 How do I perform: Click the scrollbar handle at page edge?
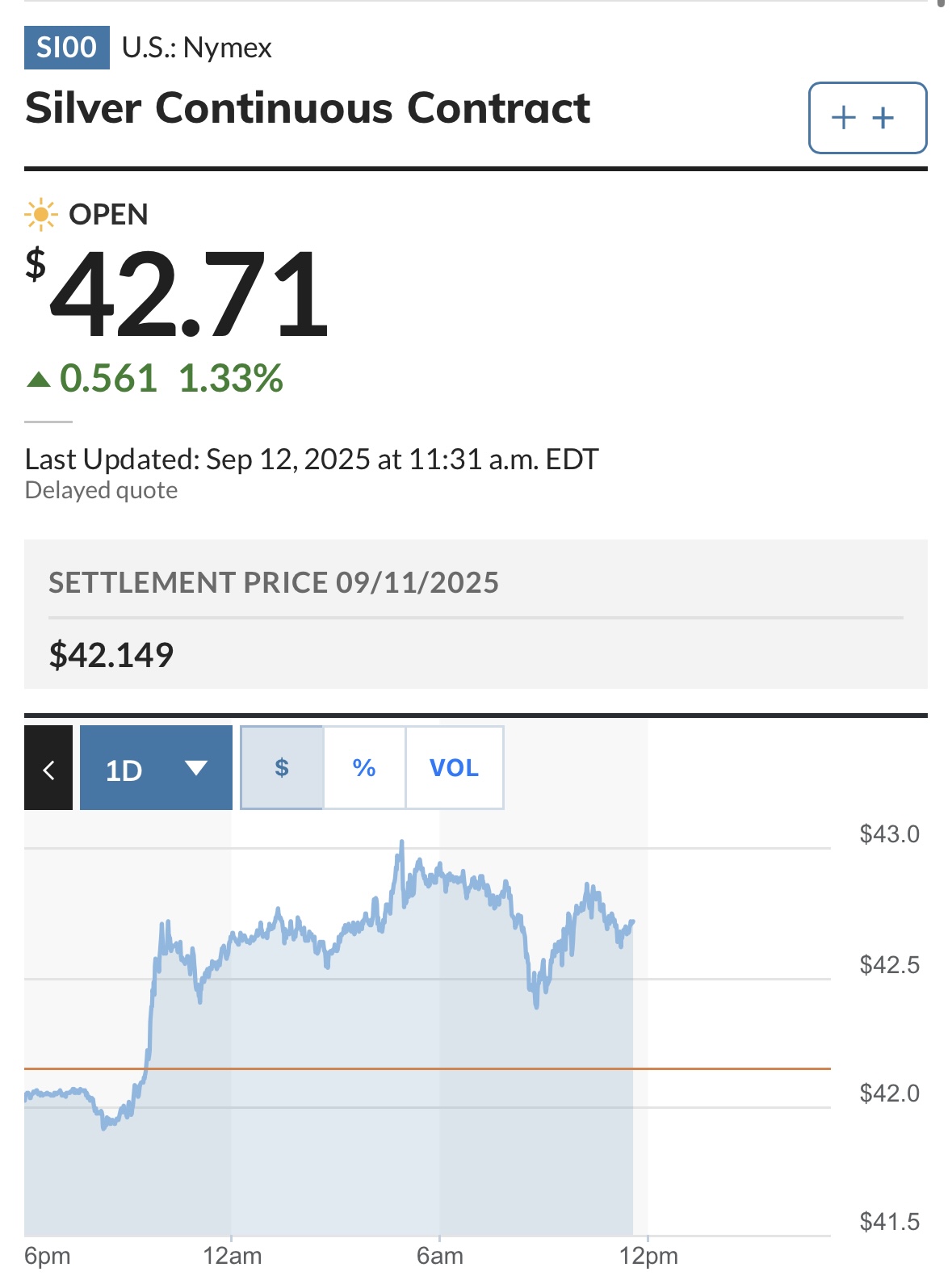click(x=941, y=3)
